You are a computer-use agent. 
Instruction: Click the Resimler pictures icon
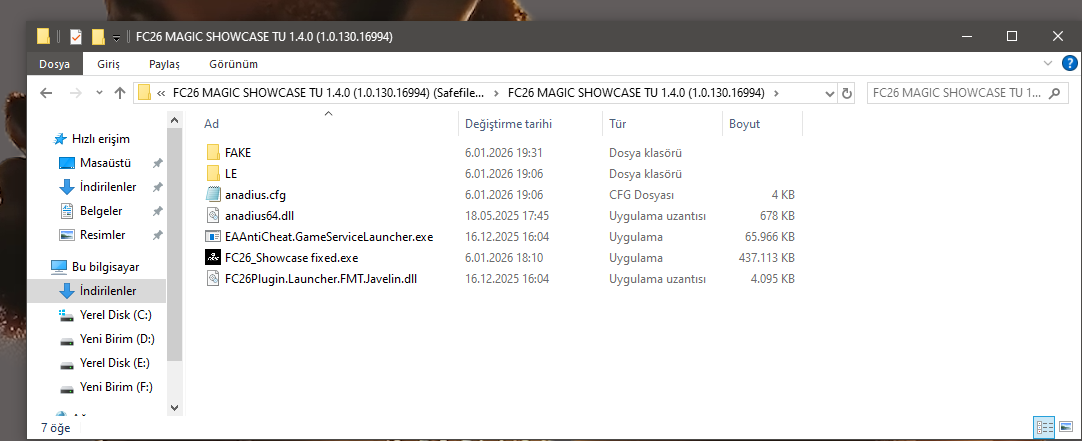[x=67, y=235]
